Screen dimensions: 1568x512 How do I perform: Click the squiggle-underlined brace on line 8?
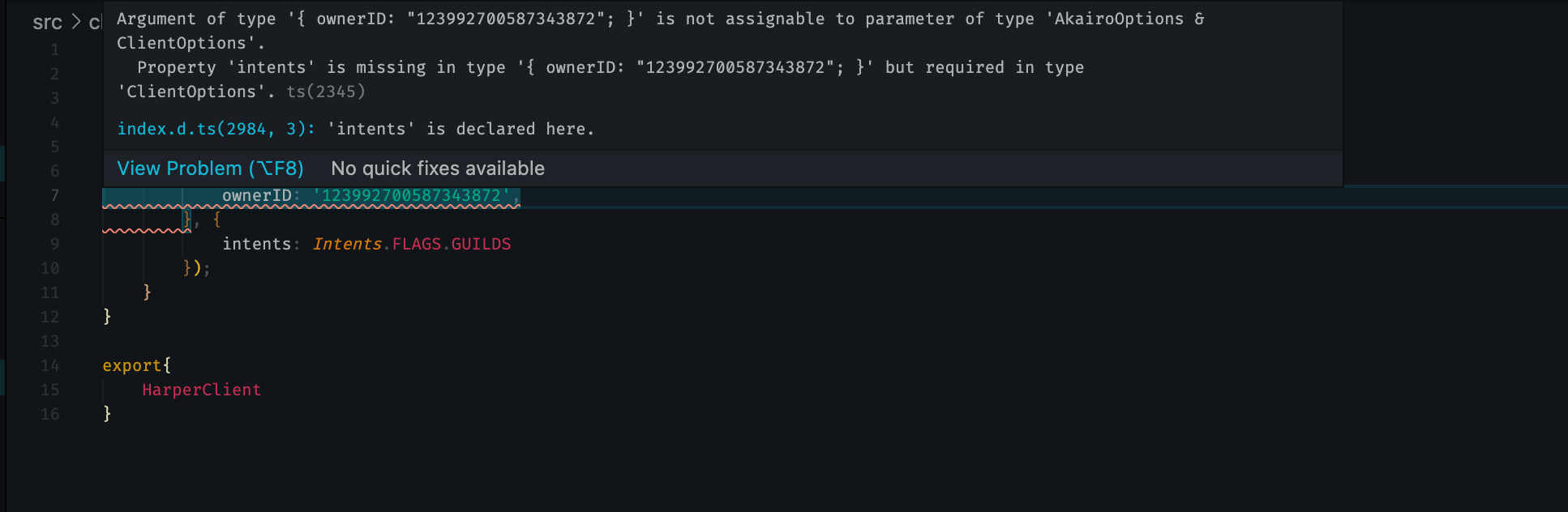pyautogui.click(x=188, y=220)
